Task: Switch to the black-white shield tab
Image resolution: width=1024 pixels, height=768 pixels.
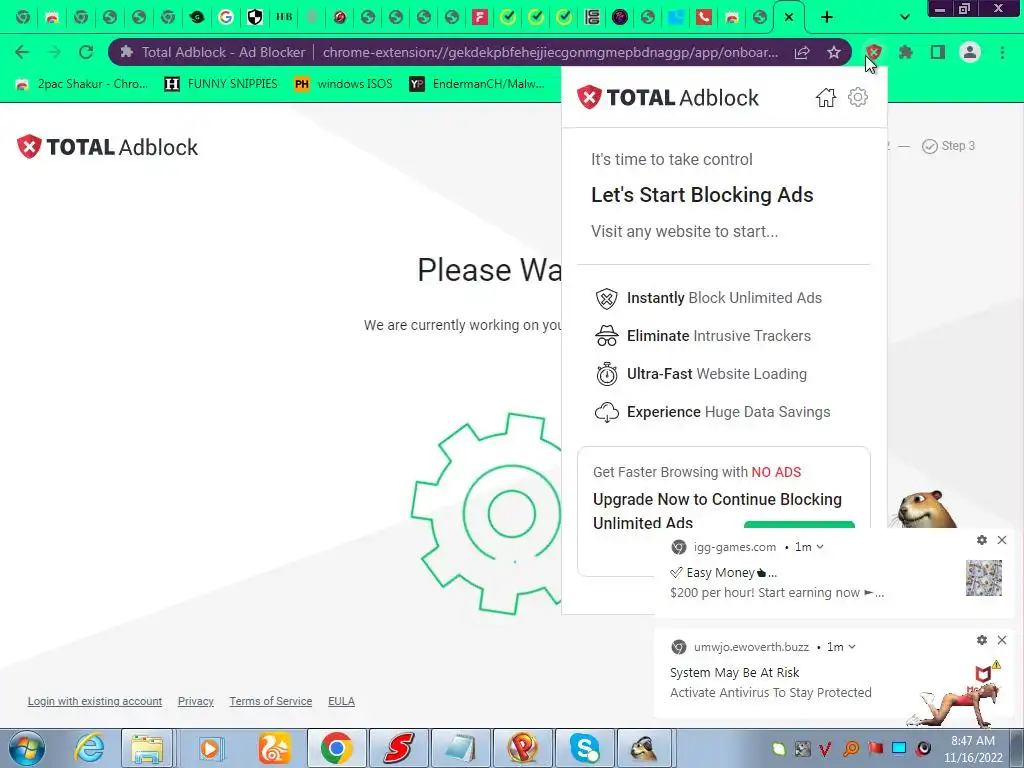Action: coord(255,17)
